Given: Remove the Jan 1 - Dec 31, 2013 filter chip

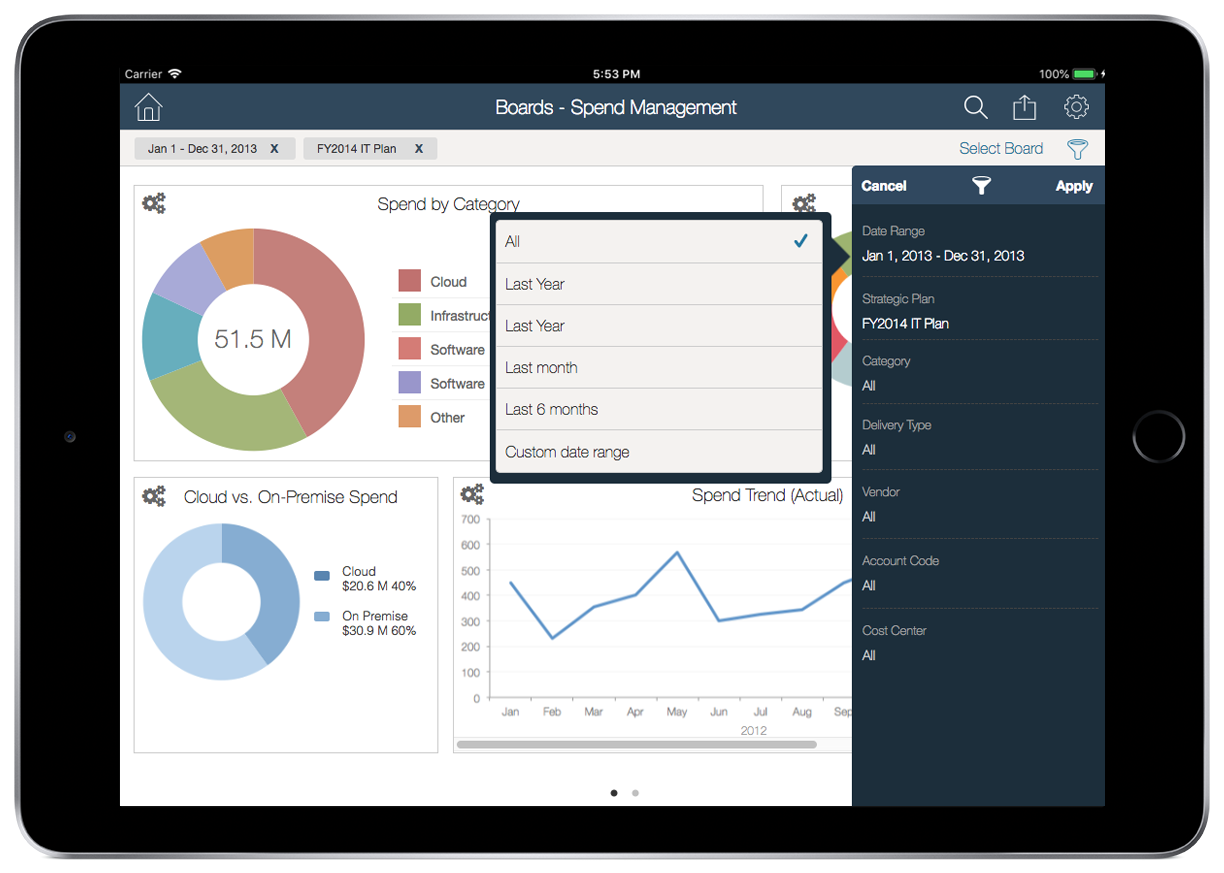Looking at the screenshot, I should pos(274,149).
